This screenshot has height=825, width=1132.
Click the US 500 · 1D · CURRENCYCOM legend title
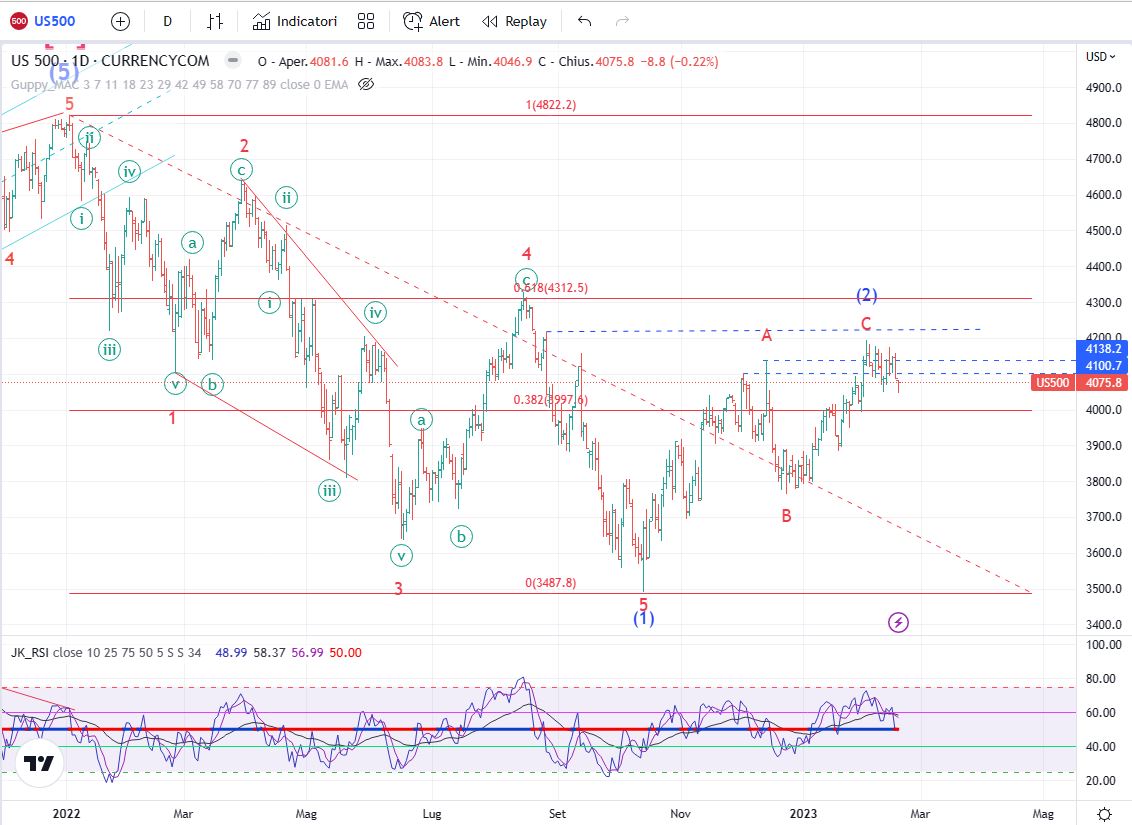pos(110,61)
